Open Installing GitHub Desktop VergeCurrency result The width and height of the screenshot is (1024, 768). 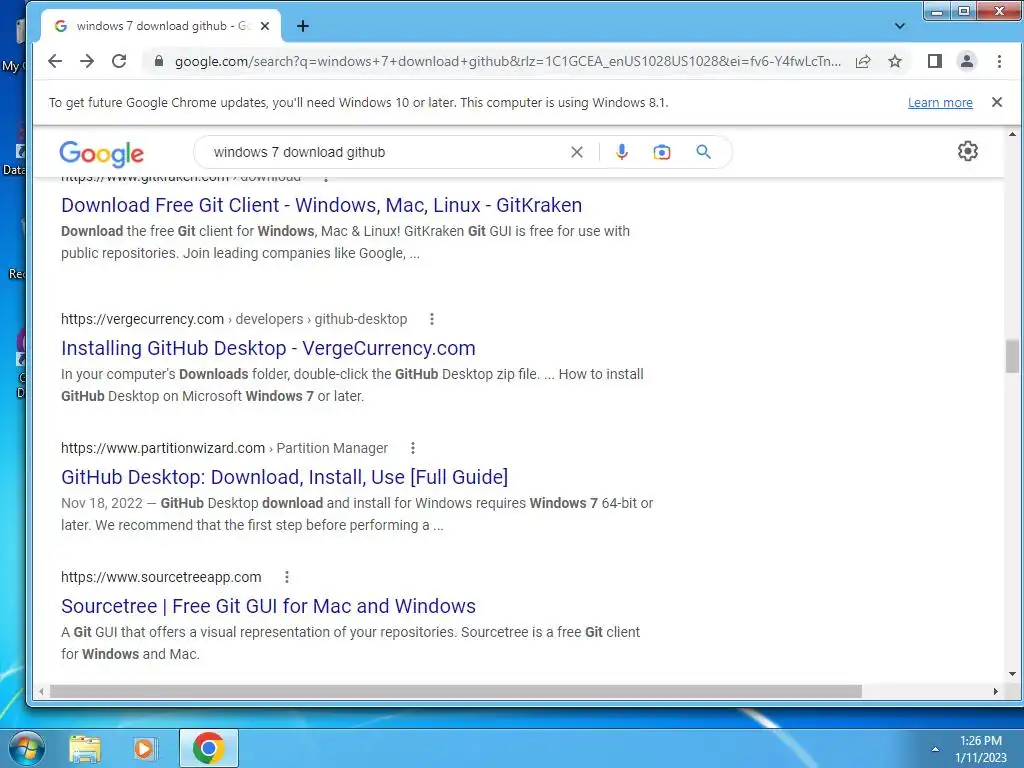coord(268,348)
